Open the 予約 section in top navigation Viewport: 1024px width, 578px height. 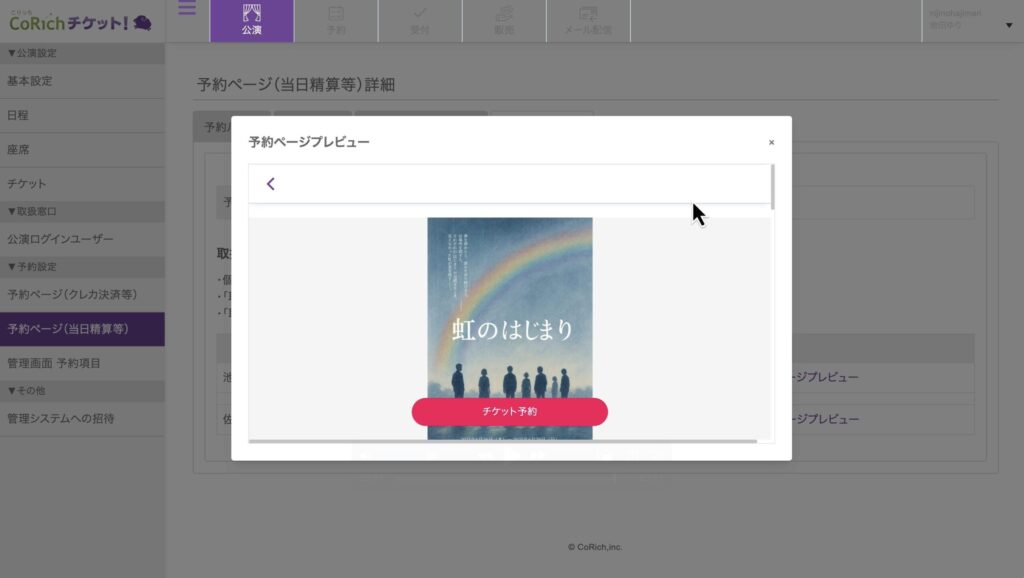[336, 20]
